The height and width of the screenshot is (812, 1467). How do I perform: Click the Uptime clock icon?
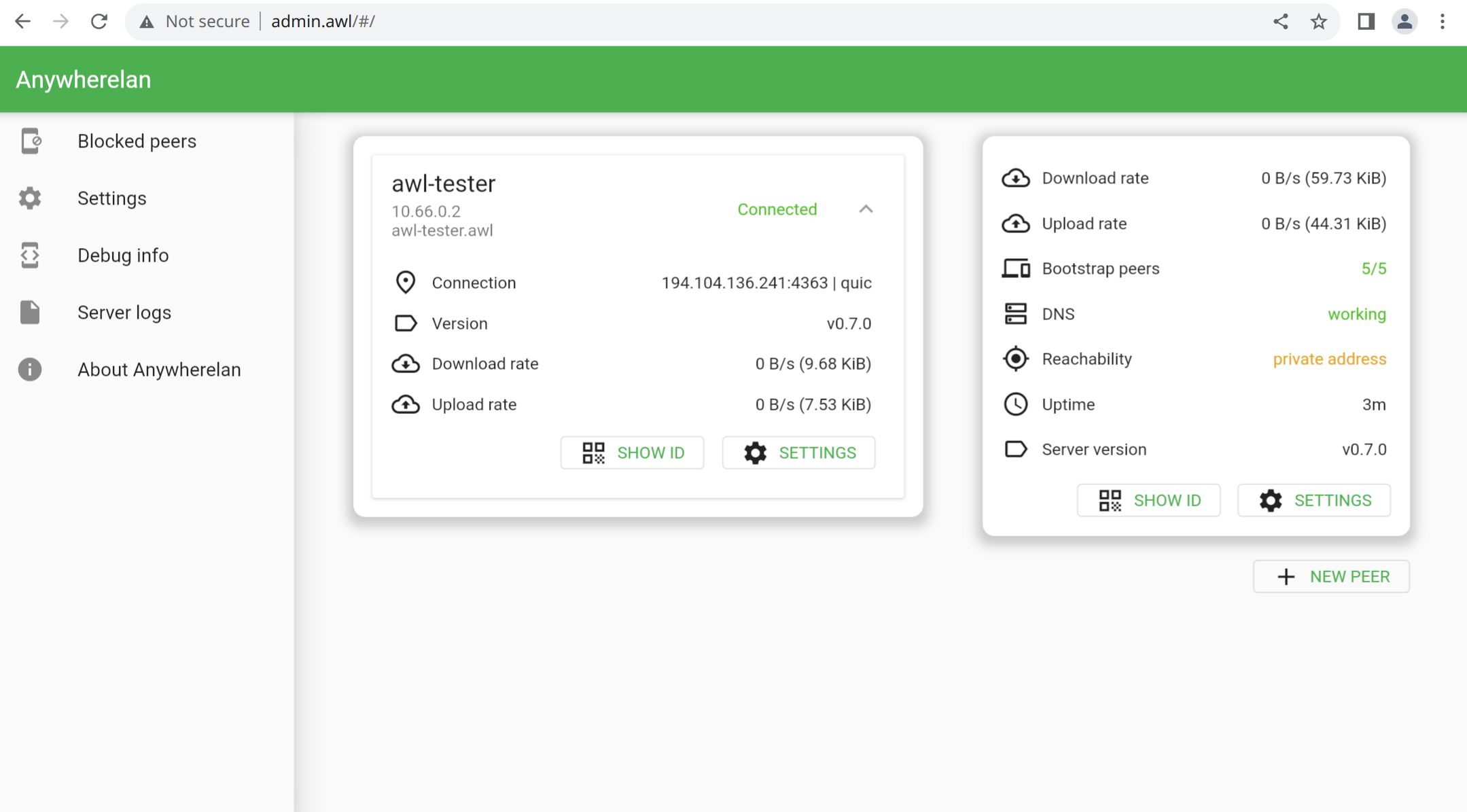[x=1016, y=404]
